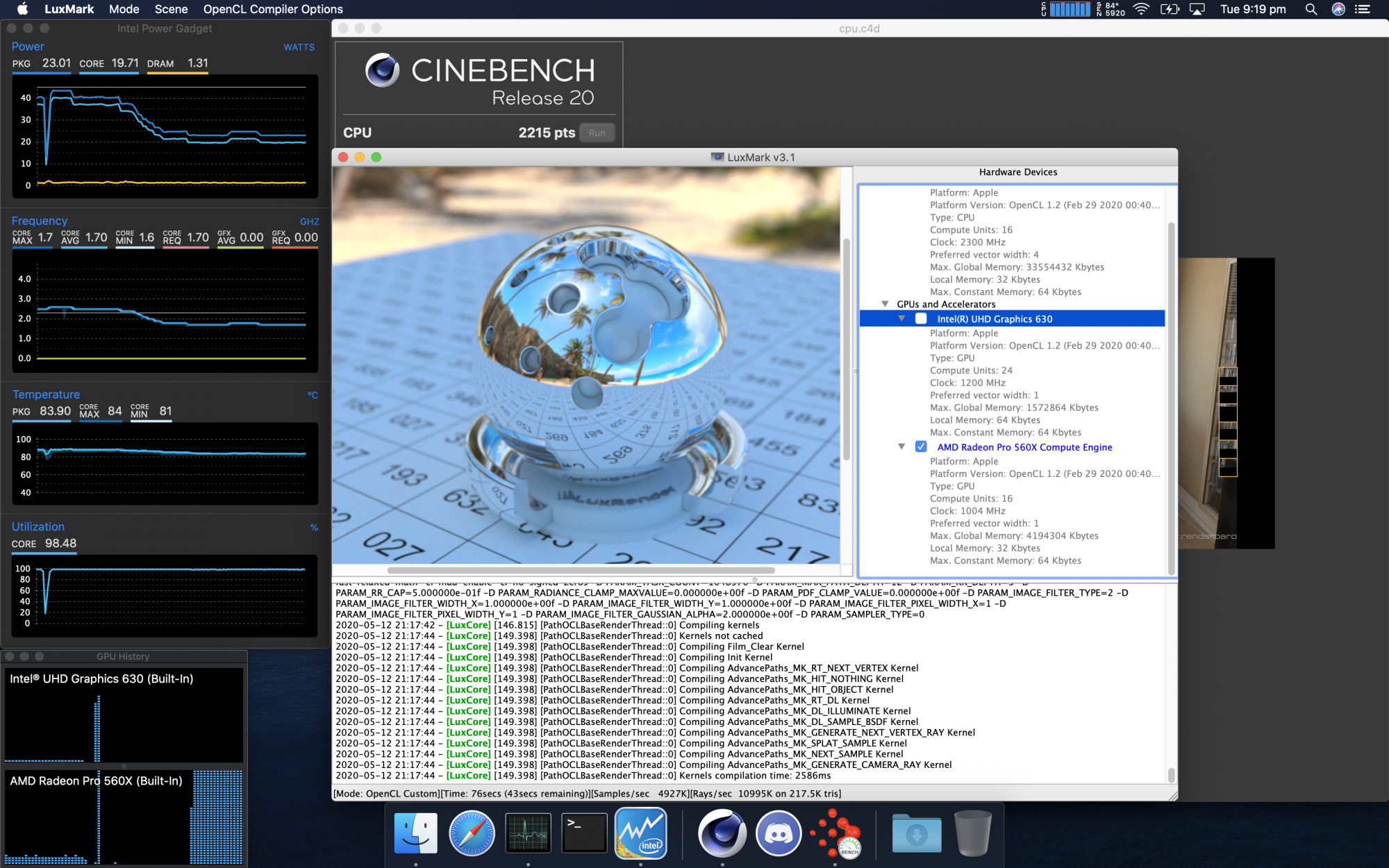
Task: Open Activity Monitor from the Dock
Action: click(x=528, y=833)
